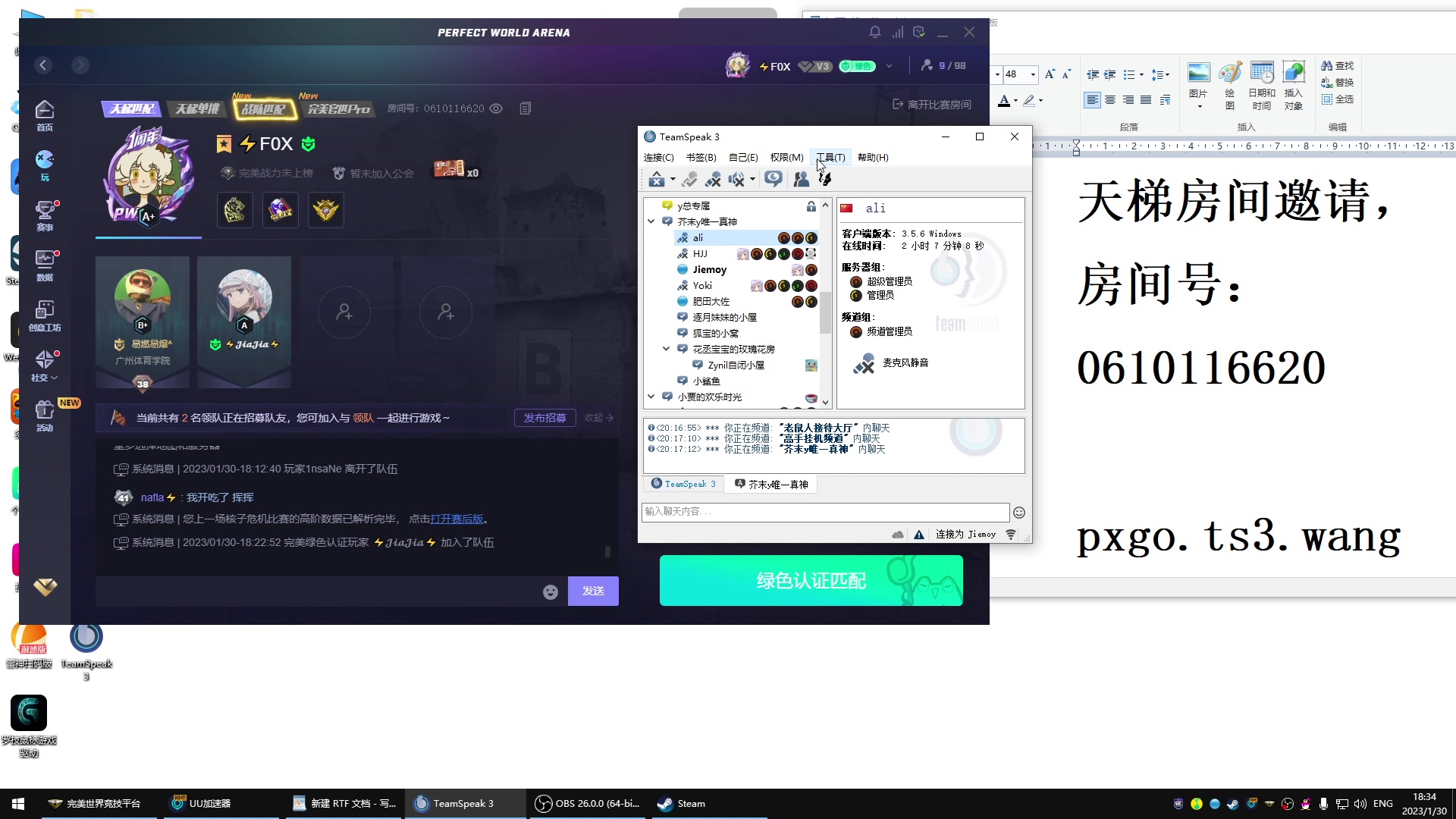Open the 创意工坊 workshop sidebar icon
Screen dimensions: 1456x819
click(45, 316)
